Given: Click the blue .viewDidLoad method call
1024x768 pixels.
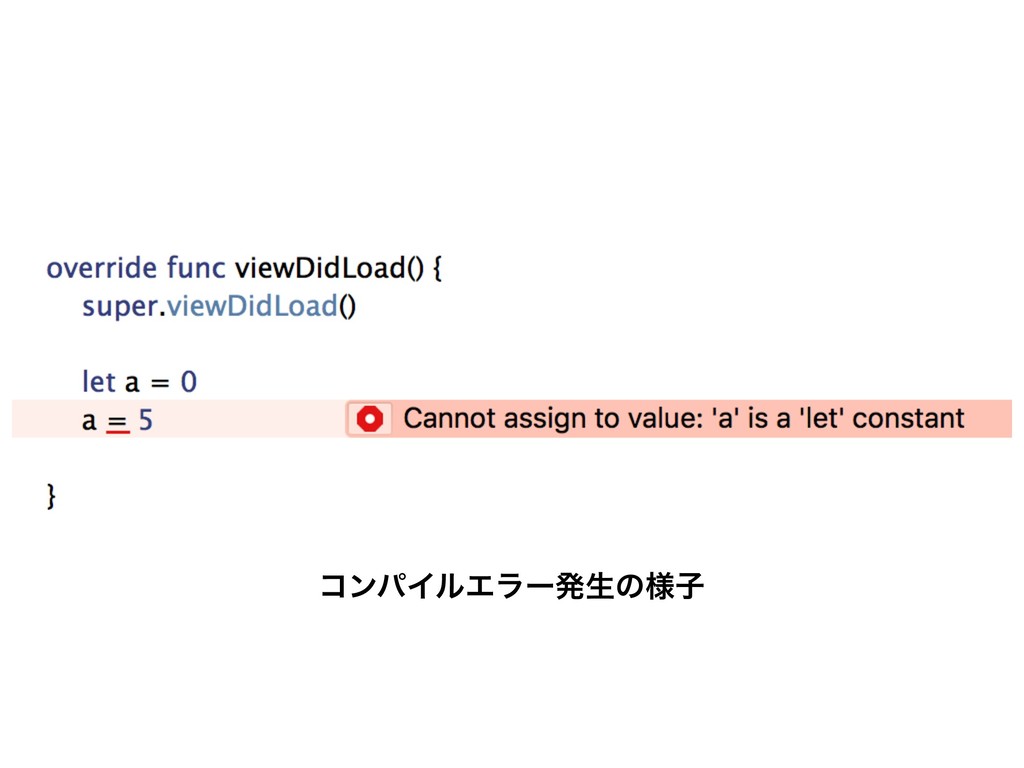Looking at the screenshot, I should pos(249,306).
